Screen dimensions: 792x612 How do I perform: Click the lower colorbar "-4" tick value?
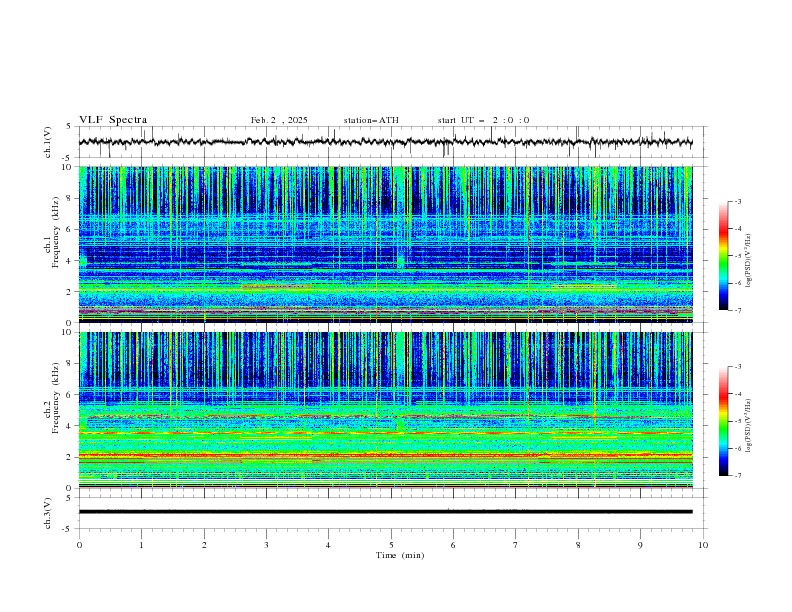tap(738, 394)
